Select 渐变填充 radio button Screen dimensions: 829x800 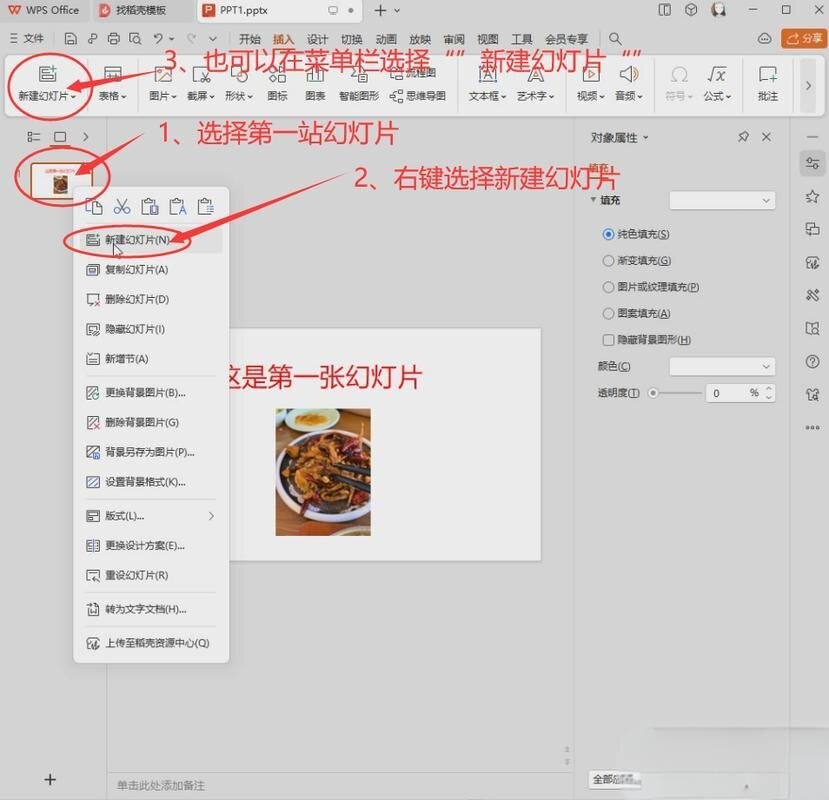(608, 261)
